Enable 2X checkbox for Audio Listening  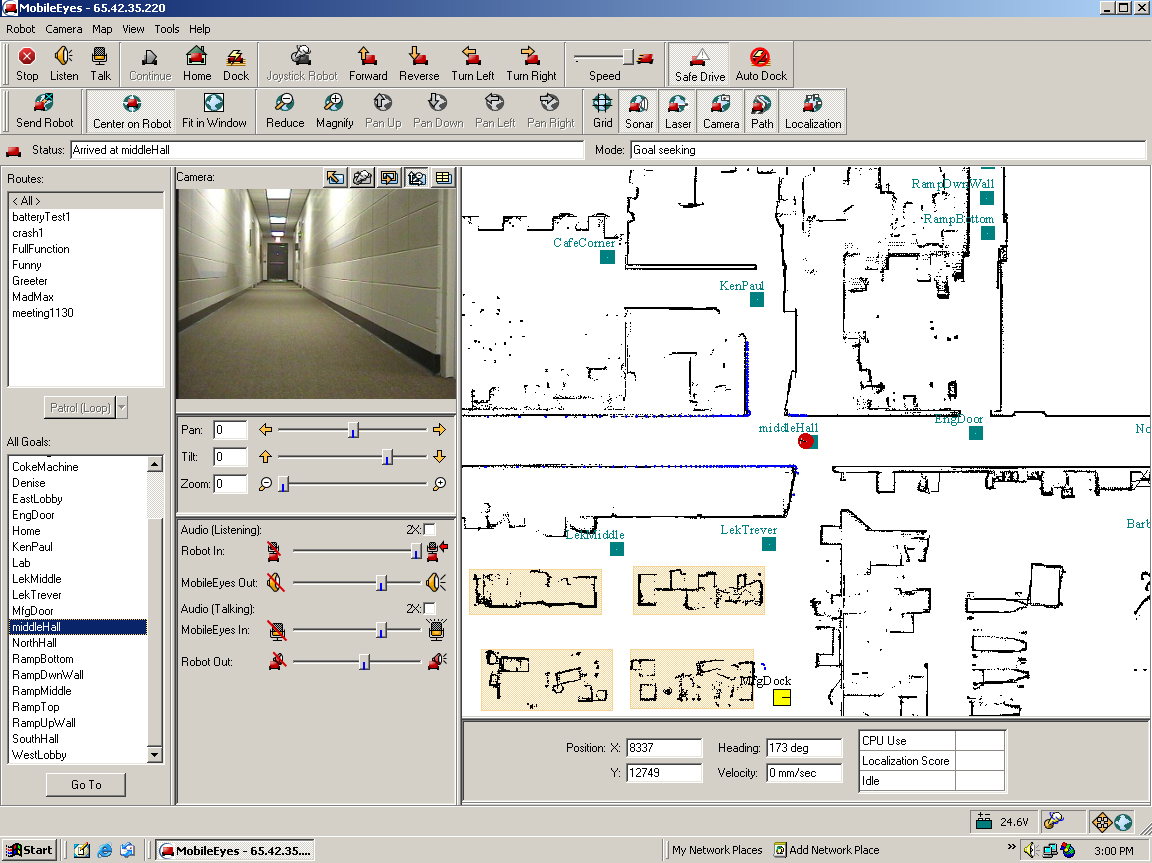[430, 530]
